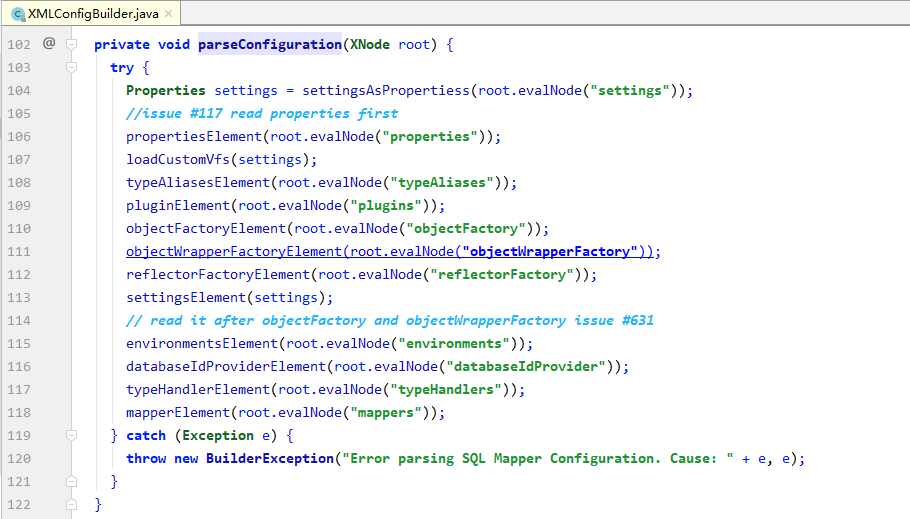Click the reflectorFactoryElement call on line 112
910x519 pixels.
point(218,275)
